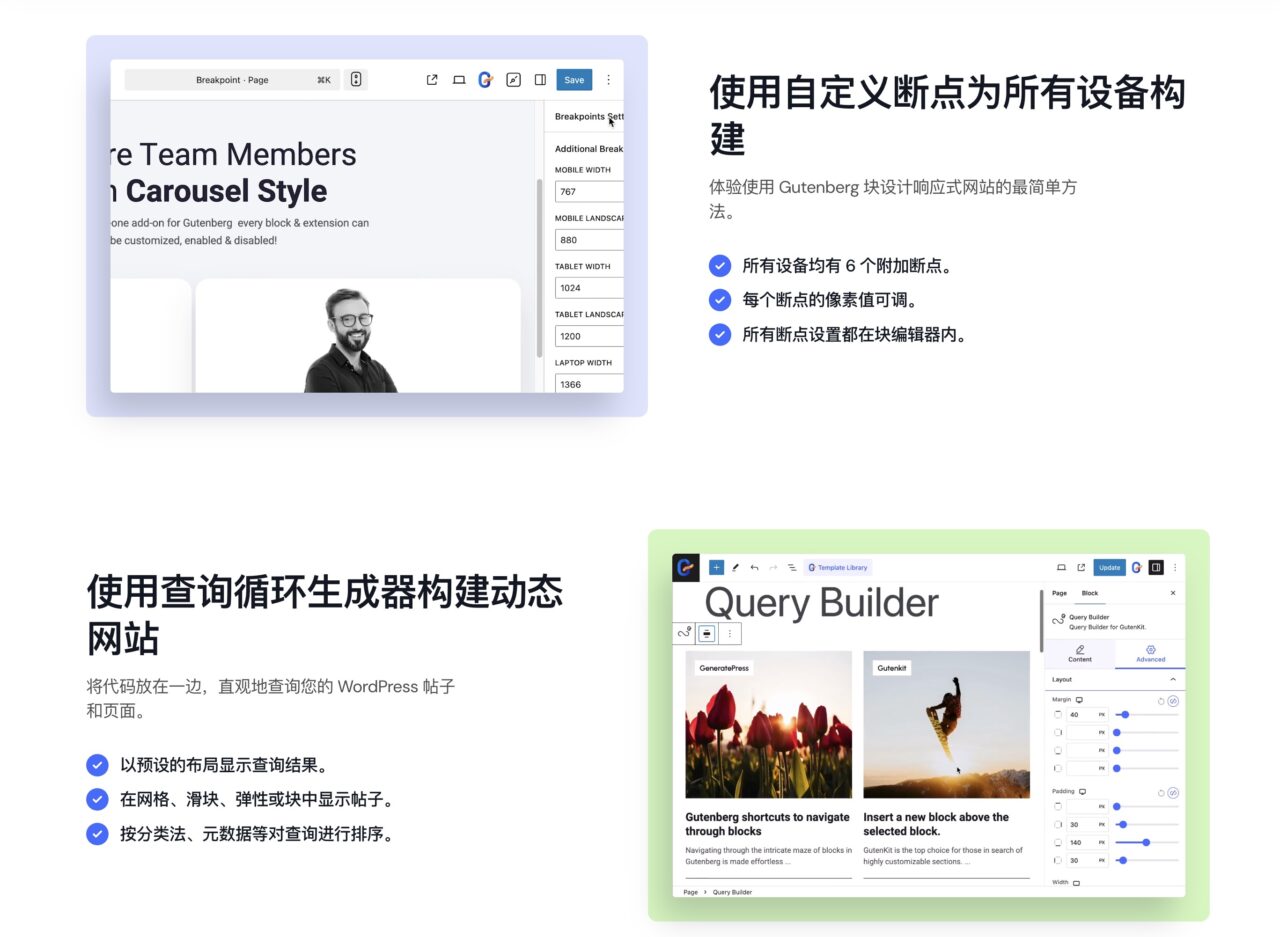Switch to the Page tab
The image size is (1280, 937).
1059,593
